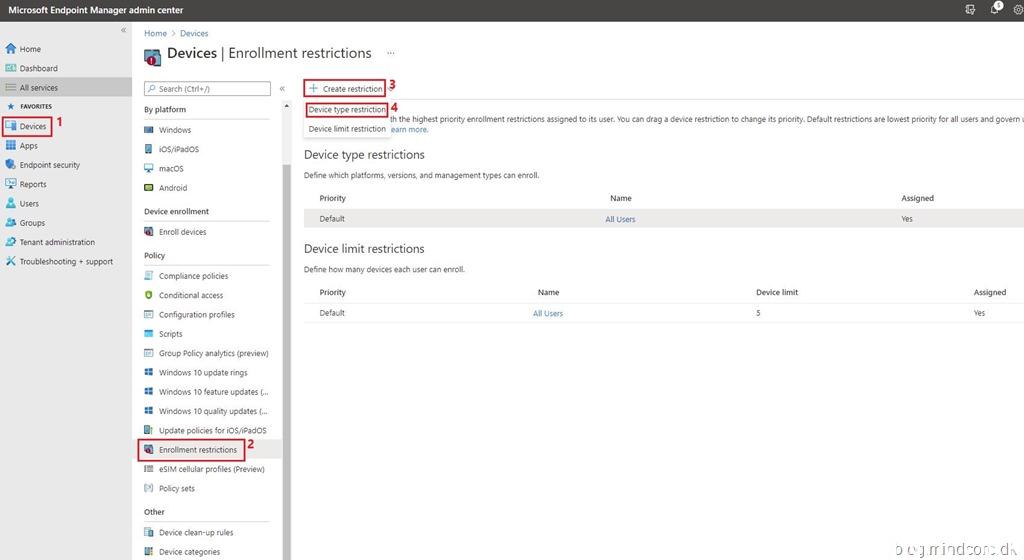Select Enrollment restrictions in Policy list
This screenshot has width=1024, height=560.
[197, 450]
